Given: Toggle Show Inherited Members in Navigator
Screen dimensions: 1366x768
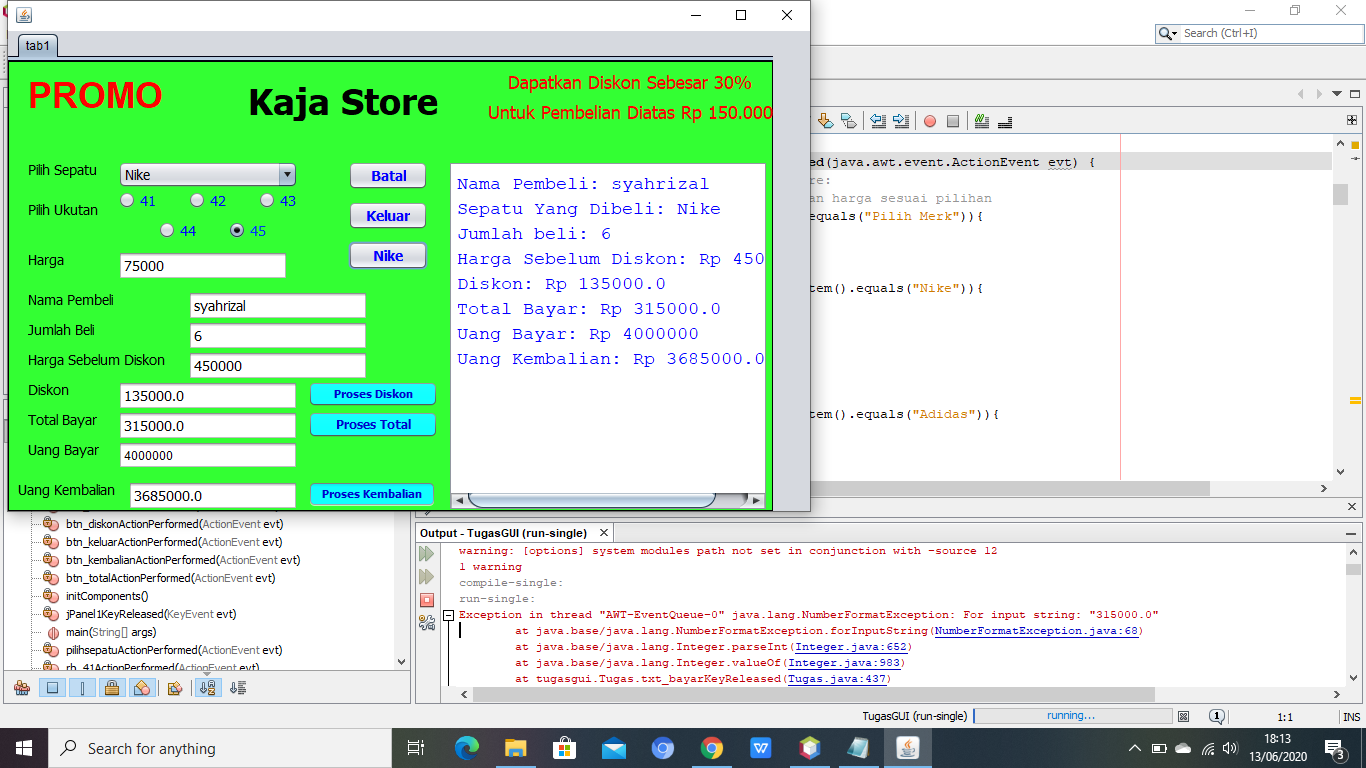Looking at the screenshot, I should pos(21,688).
